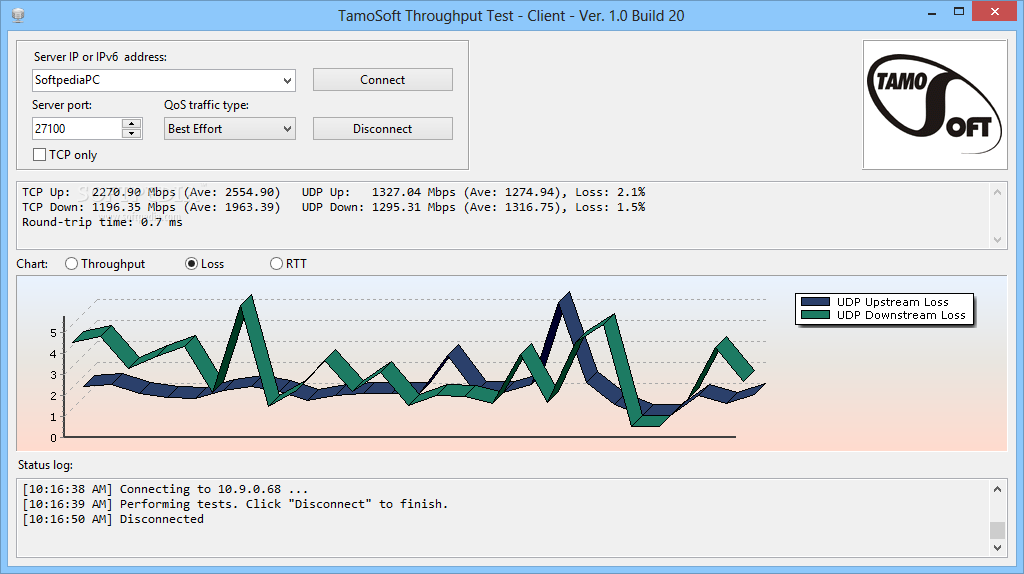This screenshot has width=1024, height=574.
Task: Click the application icon in title bar
Action: click(18, 15)
